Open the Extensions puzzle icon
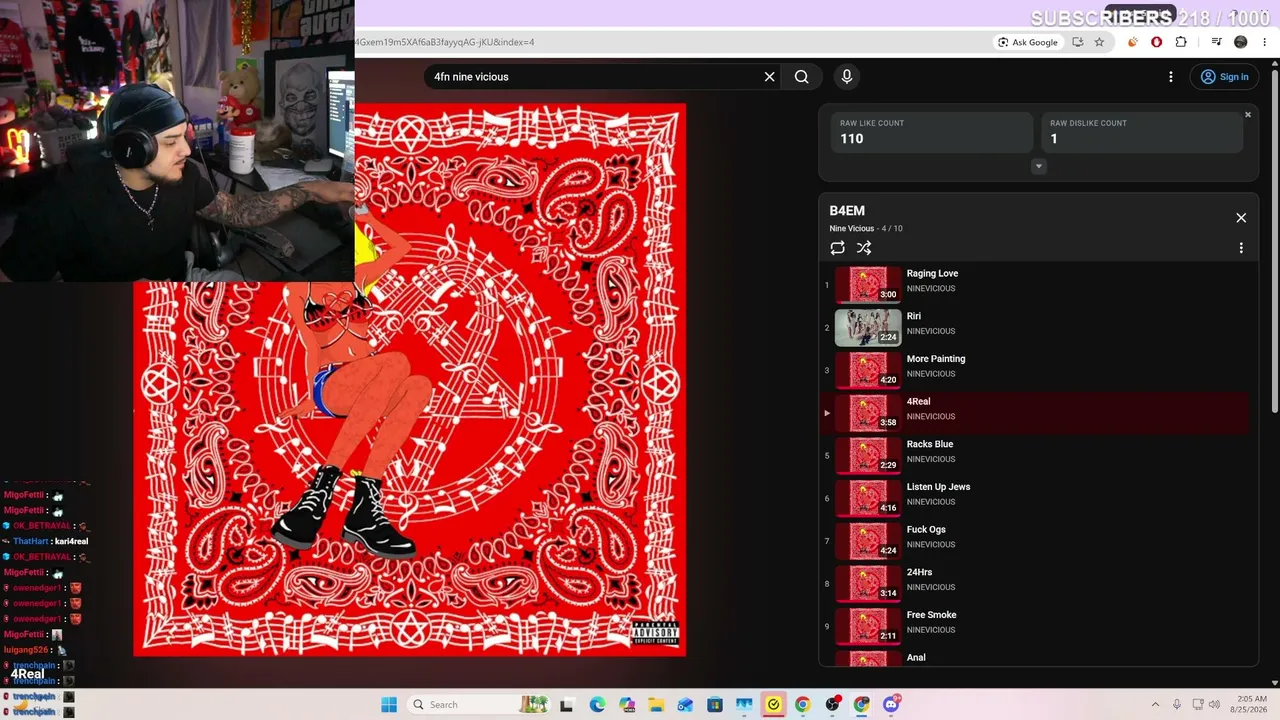 1181,42
